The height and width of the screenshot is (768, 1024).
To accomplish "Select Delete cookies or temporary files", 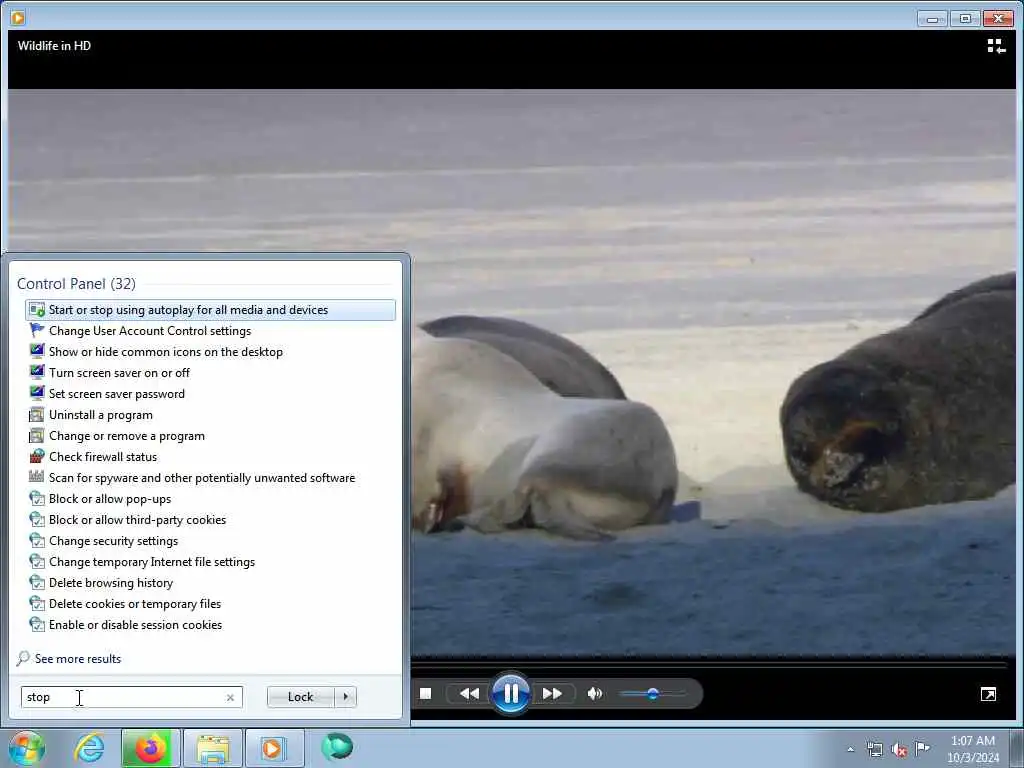I will click(210, 603).
